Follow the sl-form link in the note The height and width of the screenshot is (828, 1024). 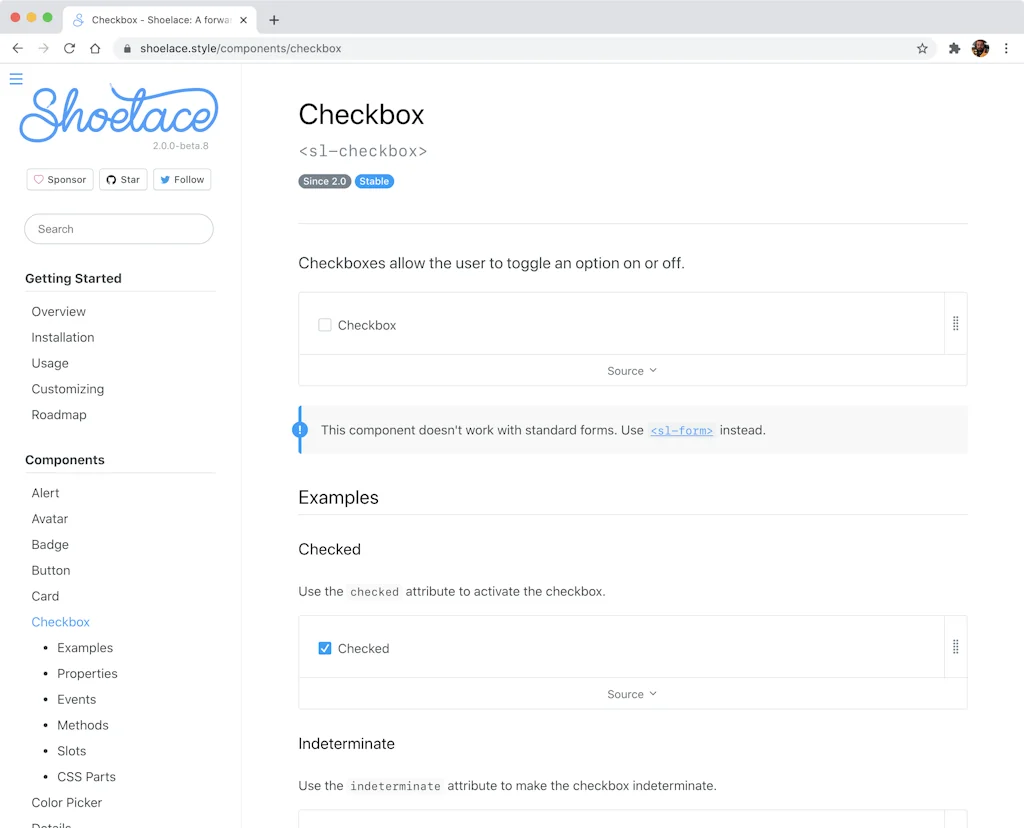(x=681, y=430)
